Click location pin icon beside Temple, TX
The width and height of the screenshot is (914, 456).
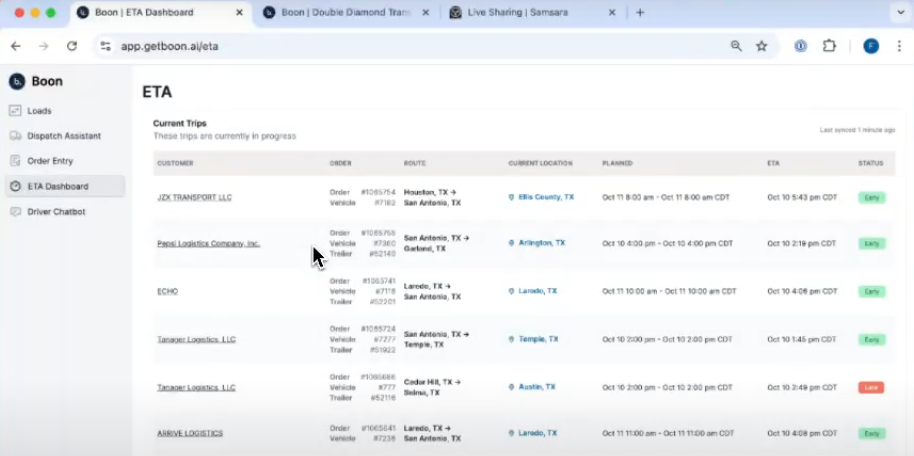click(x=511, y=339)
